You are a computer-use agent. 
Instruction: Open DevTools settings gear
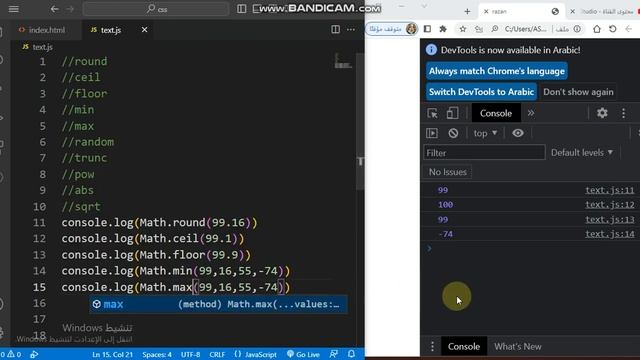coord(602,113)
